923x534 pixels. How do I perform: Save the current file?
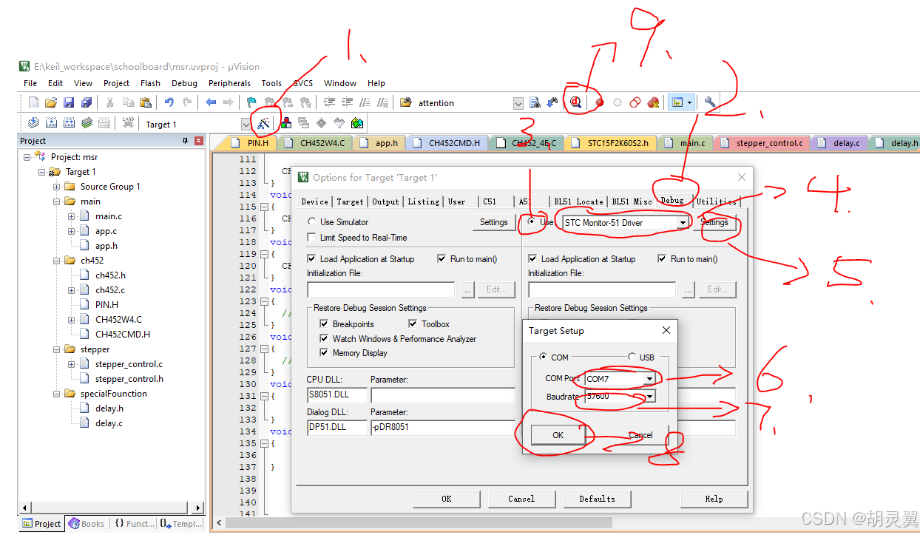[x=69, y=102]
